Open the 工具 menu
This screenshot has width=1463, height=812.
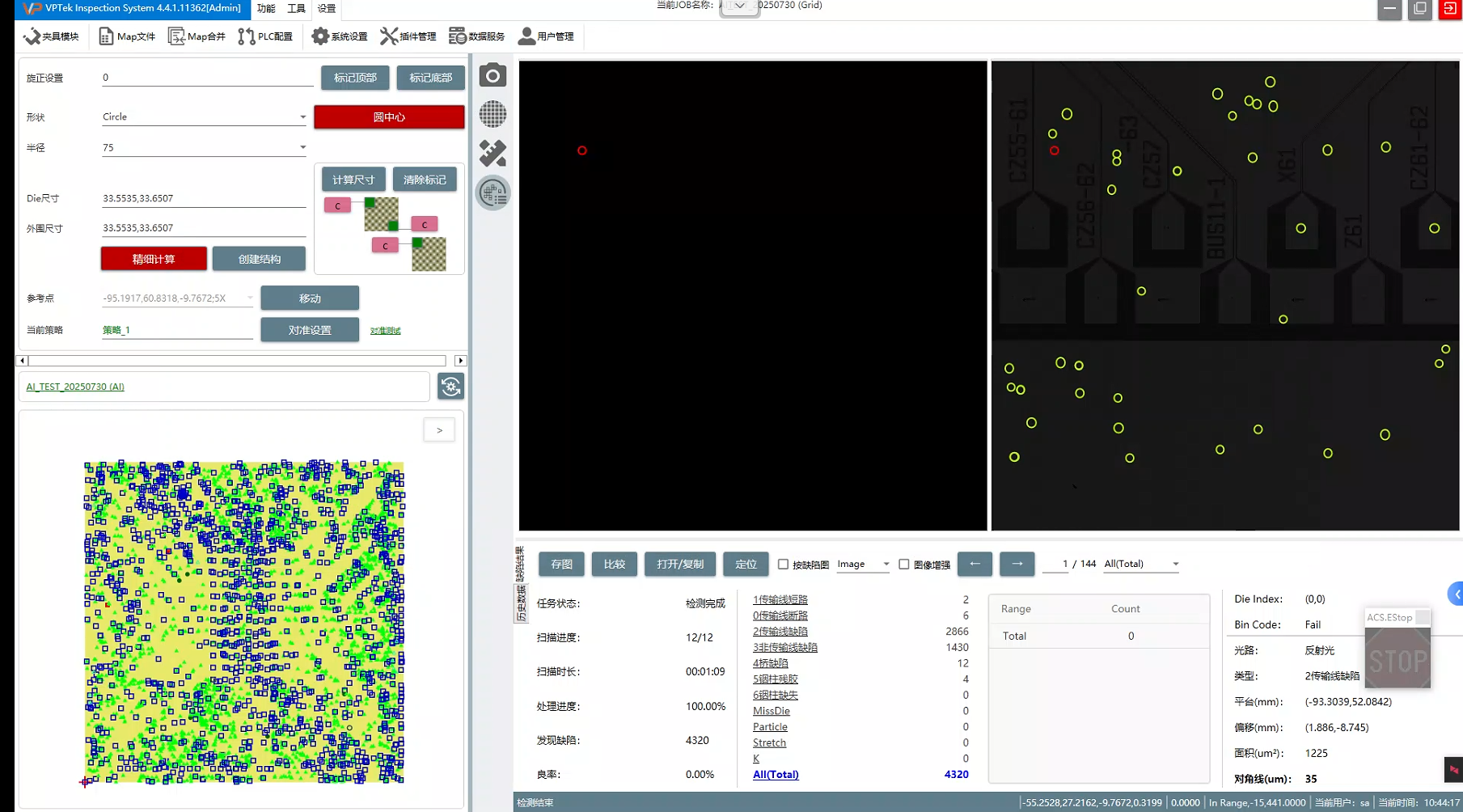296,8
